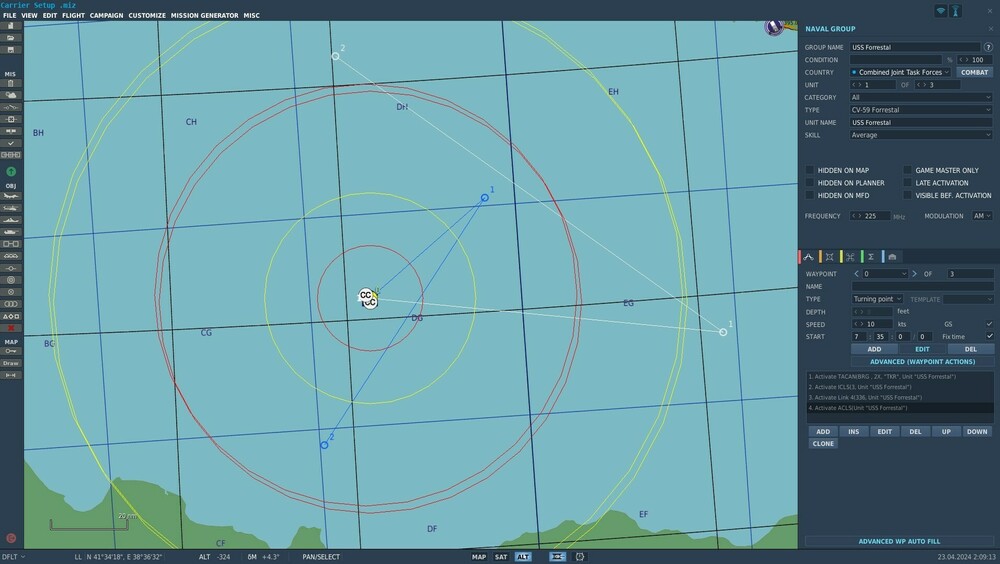The height and width of the screenshot is (564, 1000).
Task: Open the EDIT menu
Action: (x=50, y=15)
